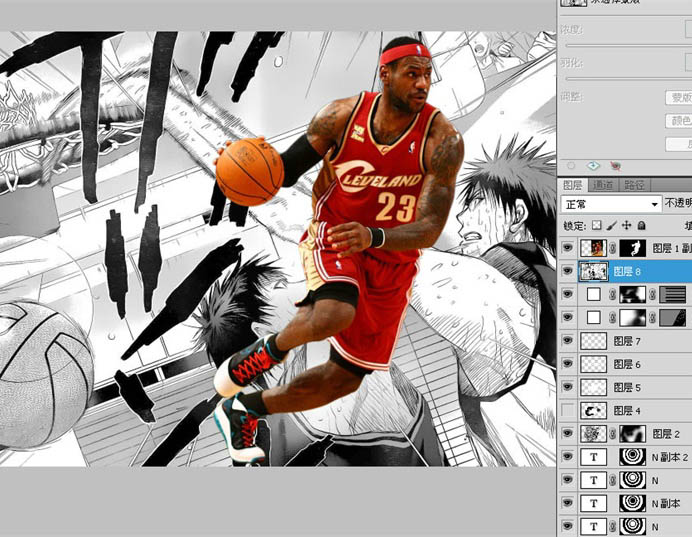Viewport: 692px width, 537px height.
Task: Hide the 图层 7 layer
Action: click(x=568, y=341)
